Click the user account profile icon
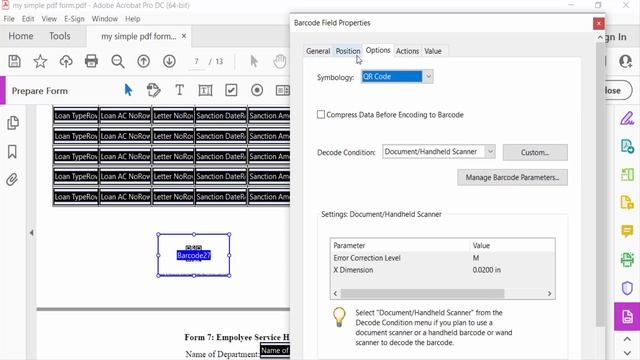The width and height of the screenshot is (640, 360). (x=625, y=61)
